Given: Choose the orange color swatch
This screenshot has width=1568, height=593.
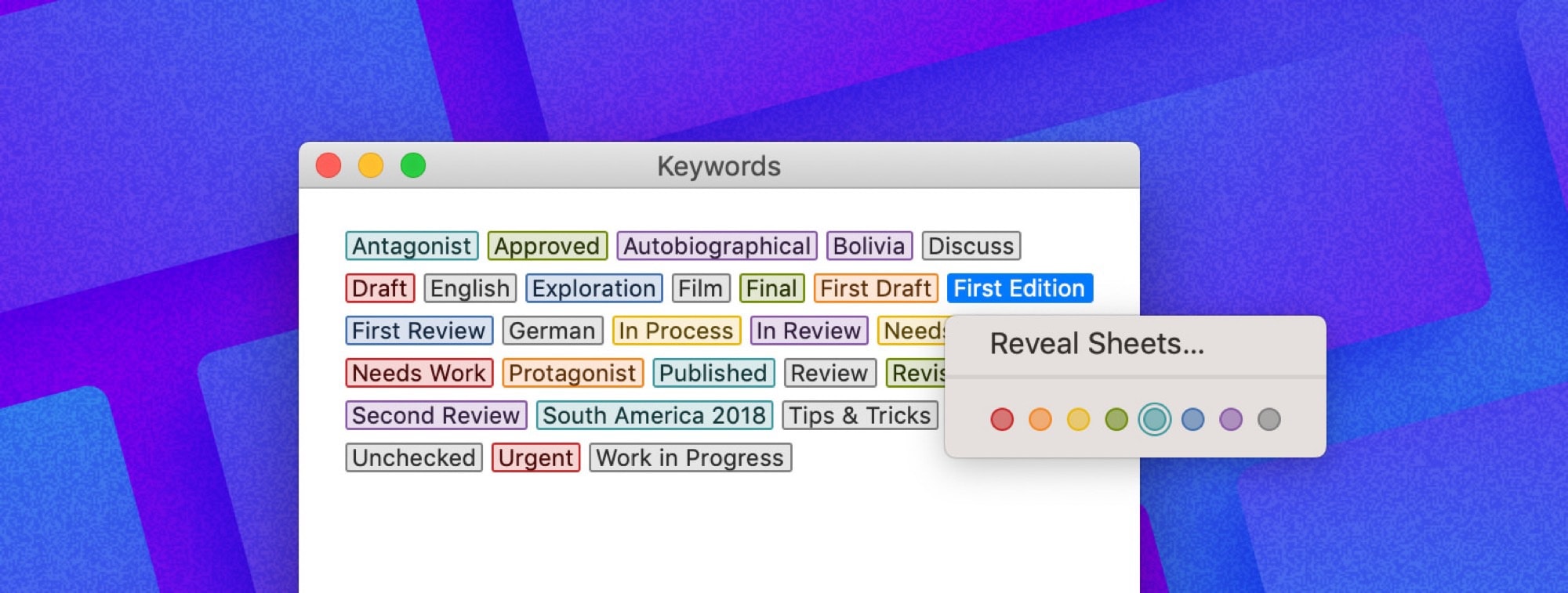Looking at the screenshot, I should pos(1040,420).
